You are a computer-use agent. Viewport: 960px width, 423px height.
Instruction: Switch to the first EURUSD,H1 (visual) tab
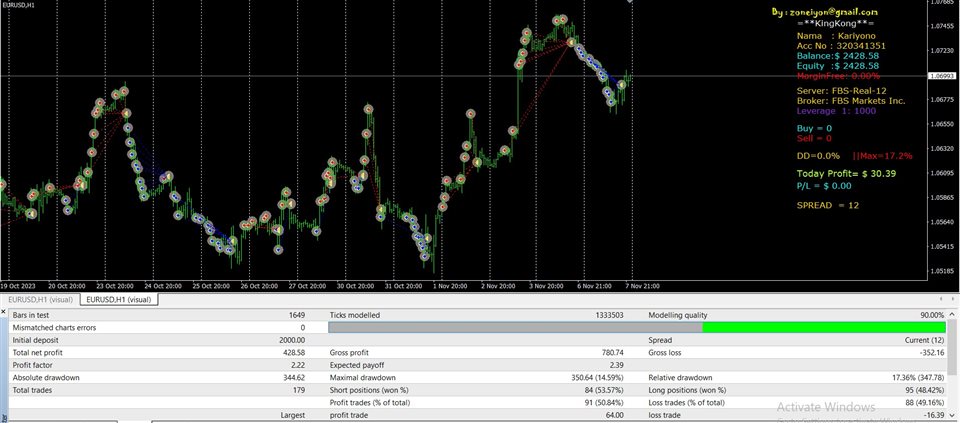(x=39, y=299)
